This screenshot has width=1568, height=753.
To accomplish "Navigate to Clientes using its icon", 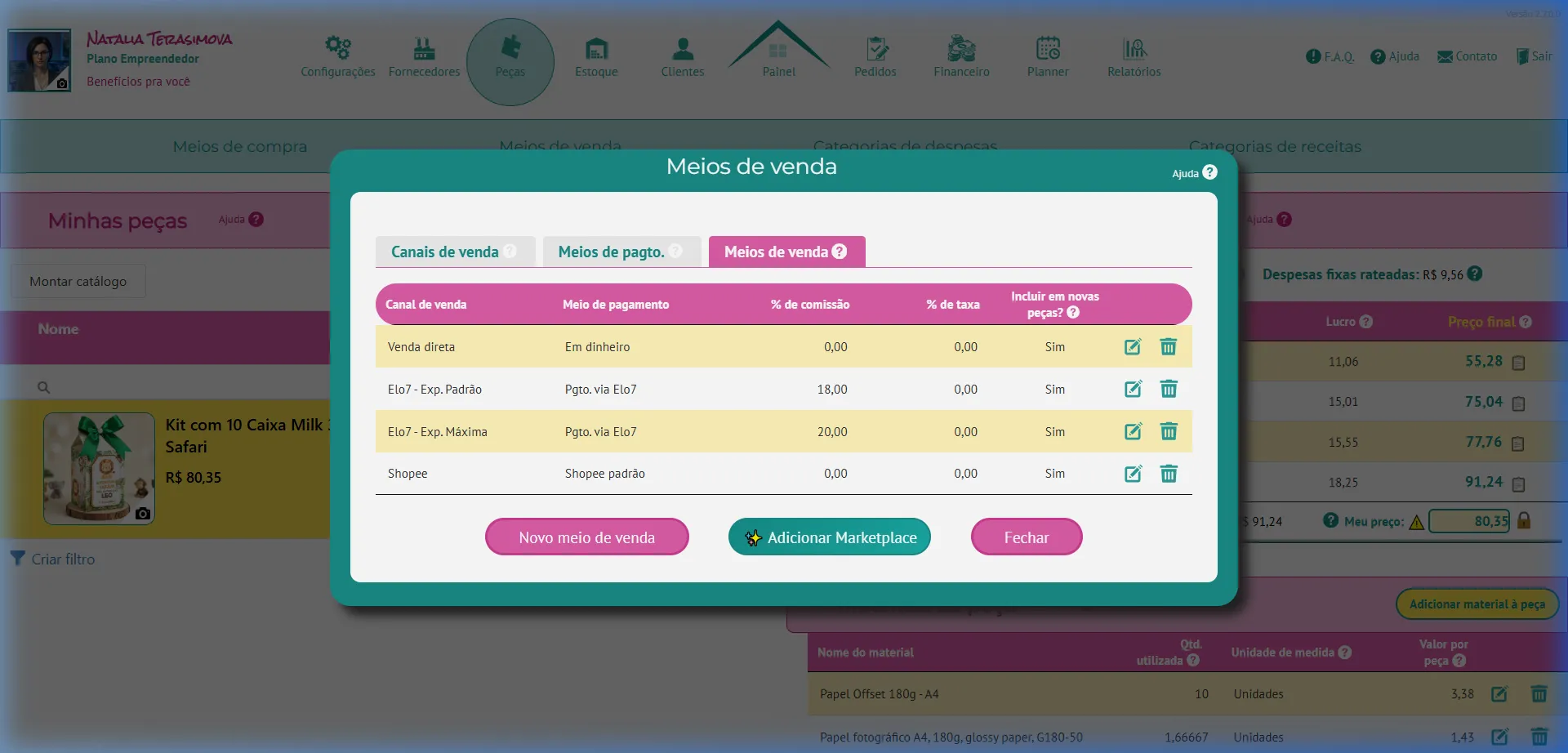I will pos(683,49).
